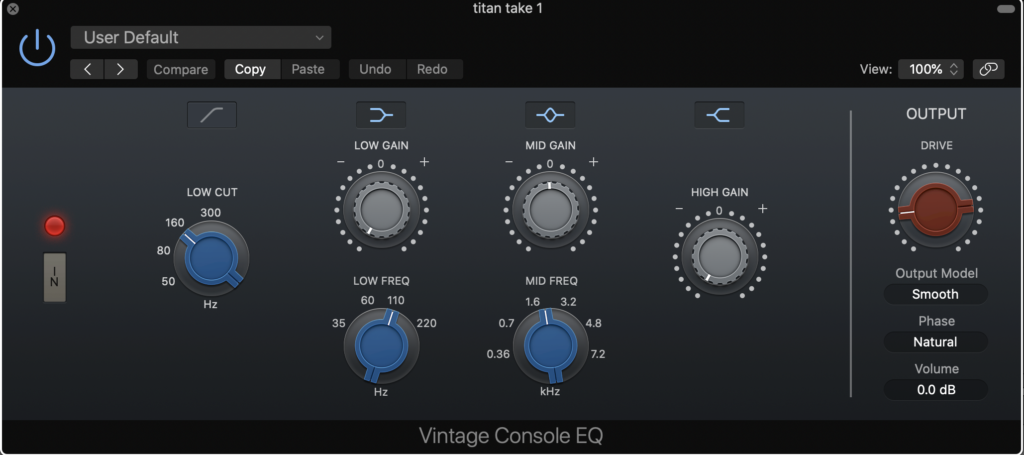Click the link icon beside View
The image size is (1024, 455).
pyautogui.click(x=989, y=69)
